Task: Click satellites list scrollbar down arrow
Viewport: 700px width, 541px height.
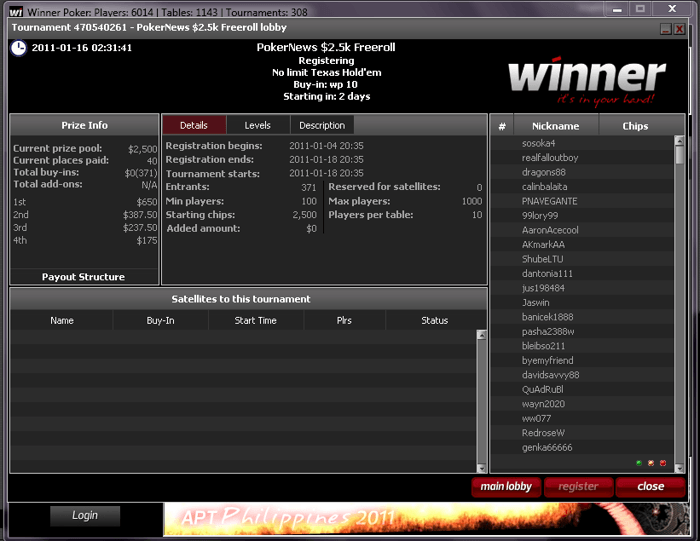Action: coord(481,468)
